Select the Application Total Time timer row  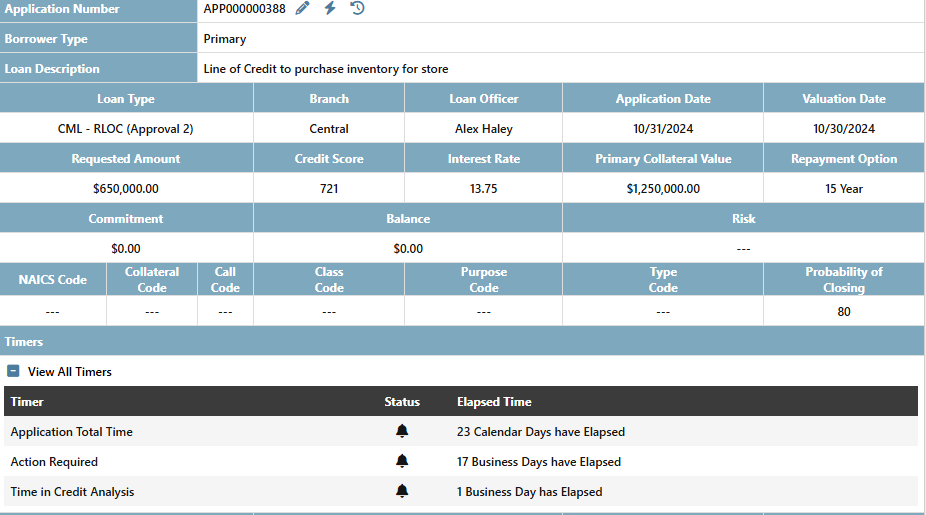(x=72, y=432)
